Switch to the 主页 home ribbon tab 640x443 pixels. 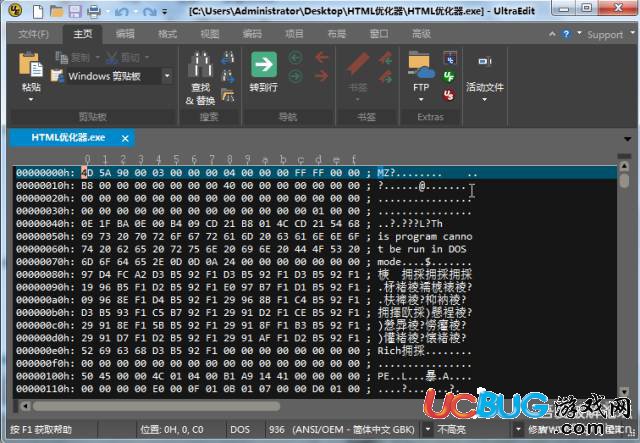[82, 34]
